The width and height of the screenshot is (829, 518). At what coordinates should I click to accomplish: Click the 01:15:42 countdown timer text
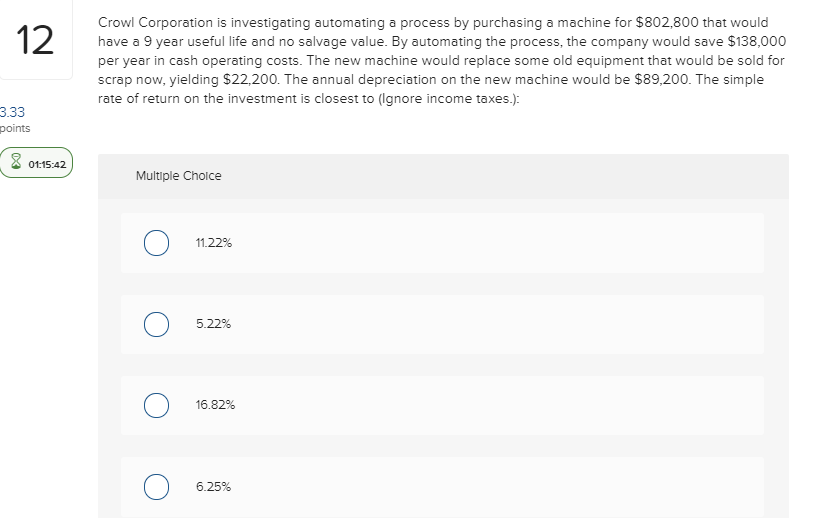pos(44,164)
